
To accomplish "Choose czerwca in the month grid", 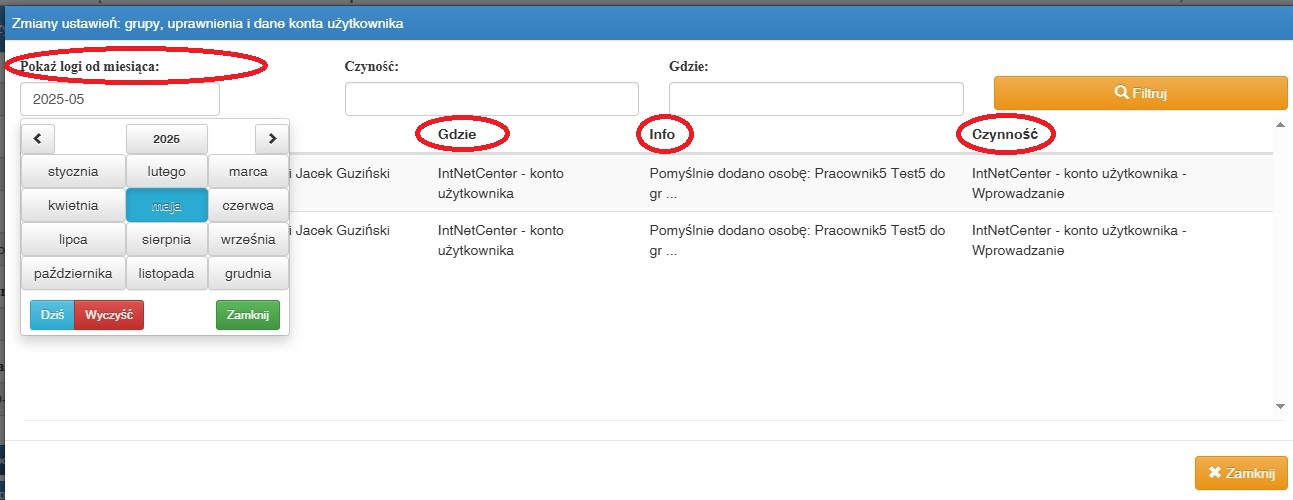I will [248, 205].
